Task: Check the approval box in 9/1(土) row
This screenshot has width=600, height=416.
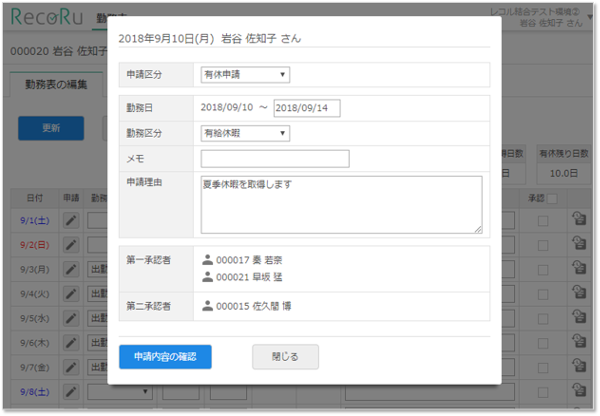Action: tap(543, 221)
